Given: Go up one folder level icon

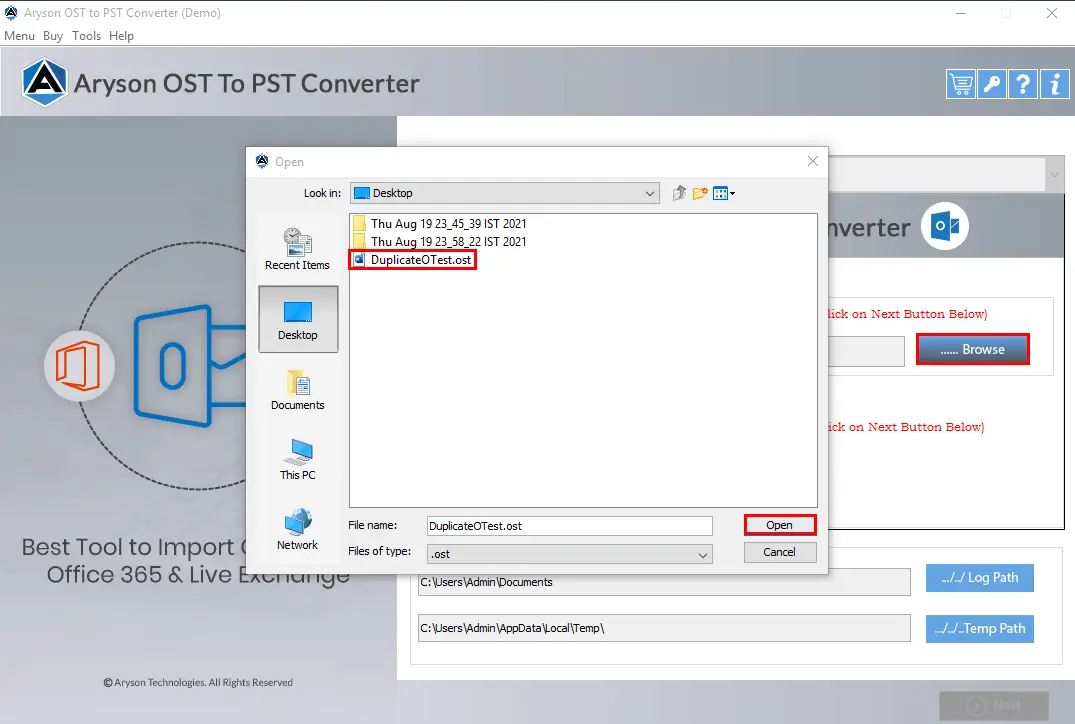Looking at the screenshot, I should pyautogui.click(x=679, y=193).
